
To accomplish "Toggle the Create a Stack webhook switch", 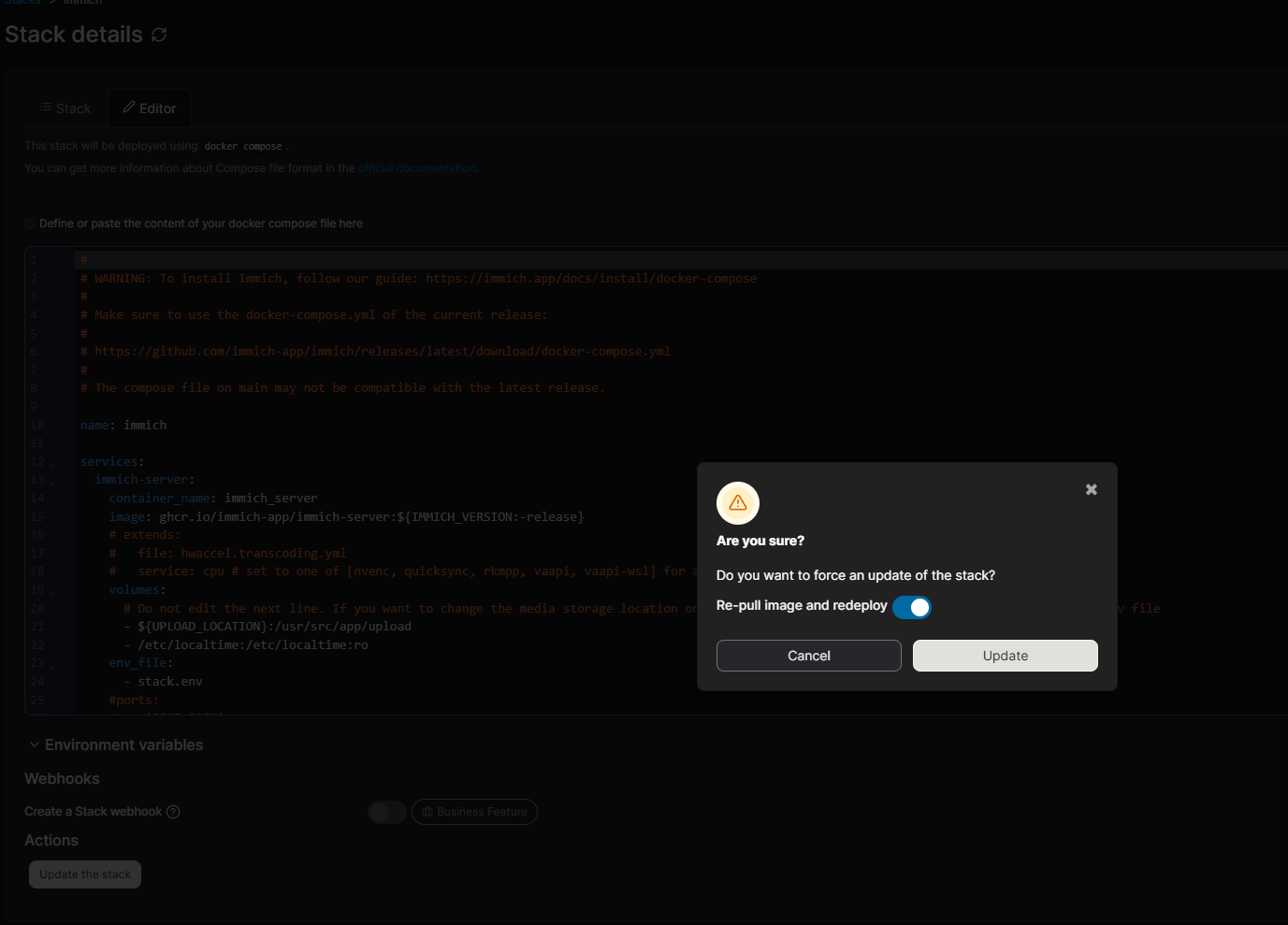I will coord(386,812).
